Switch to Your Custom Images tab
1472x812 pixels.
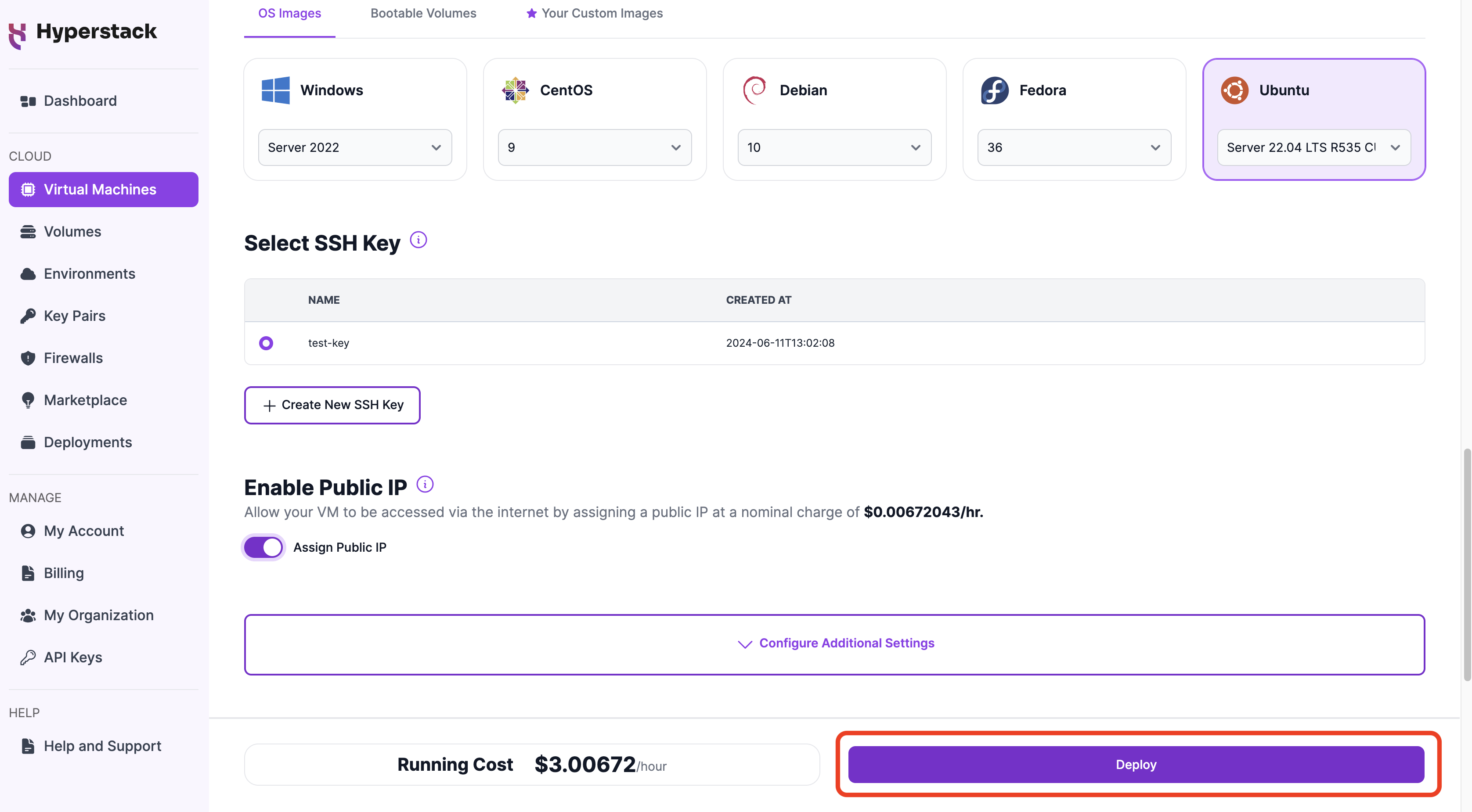[x=594, y=13]
